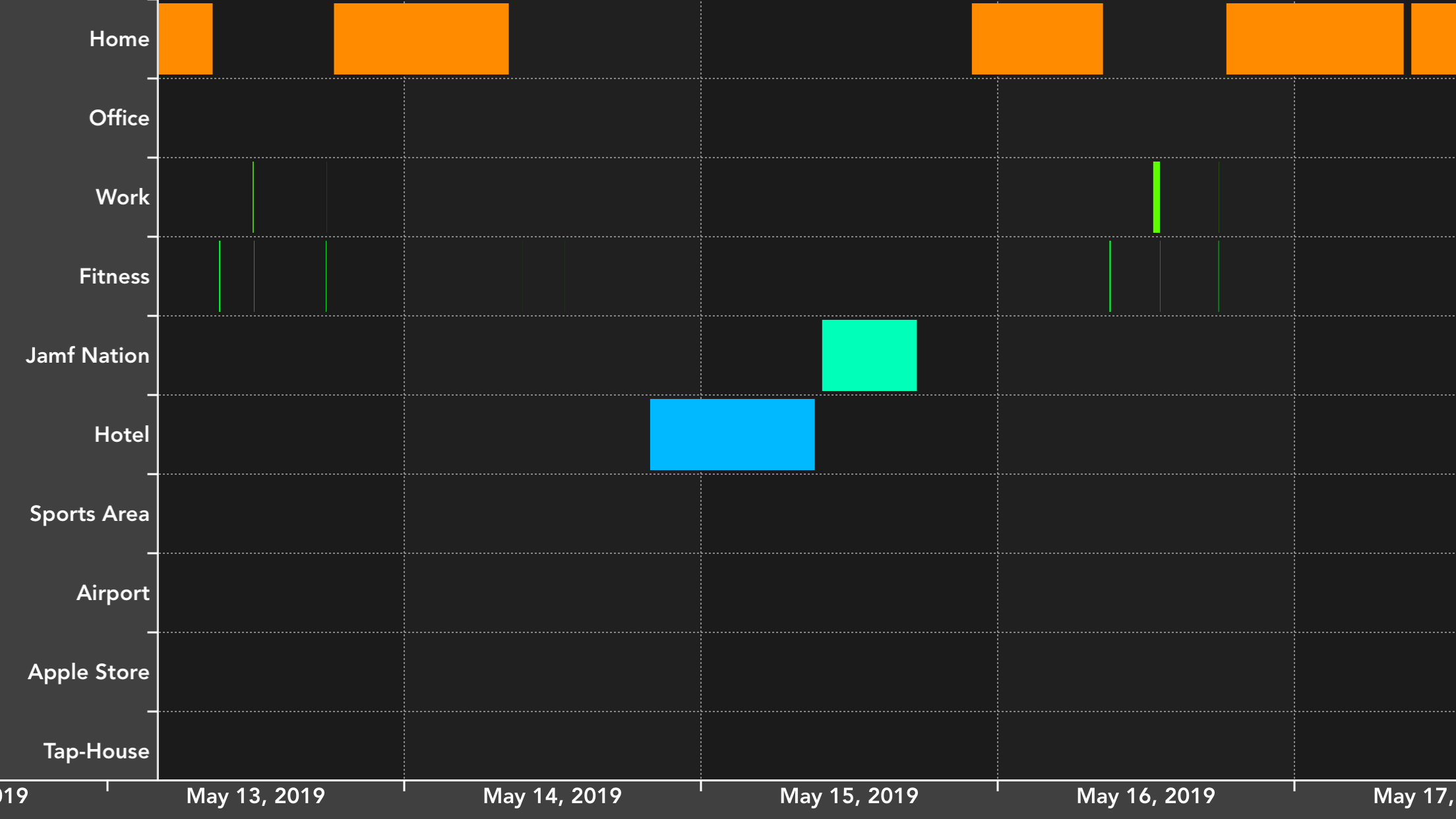The image size is (1456, 819).
Task: Click the May 13, 2019 date label
Action: 256,796
